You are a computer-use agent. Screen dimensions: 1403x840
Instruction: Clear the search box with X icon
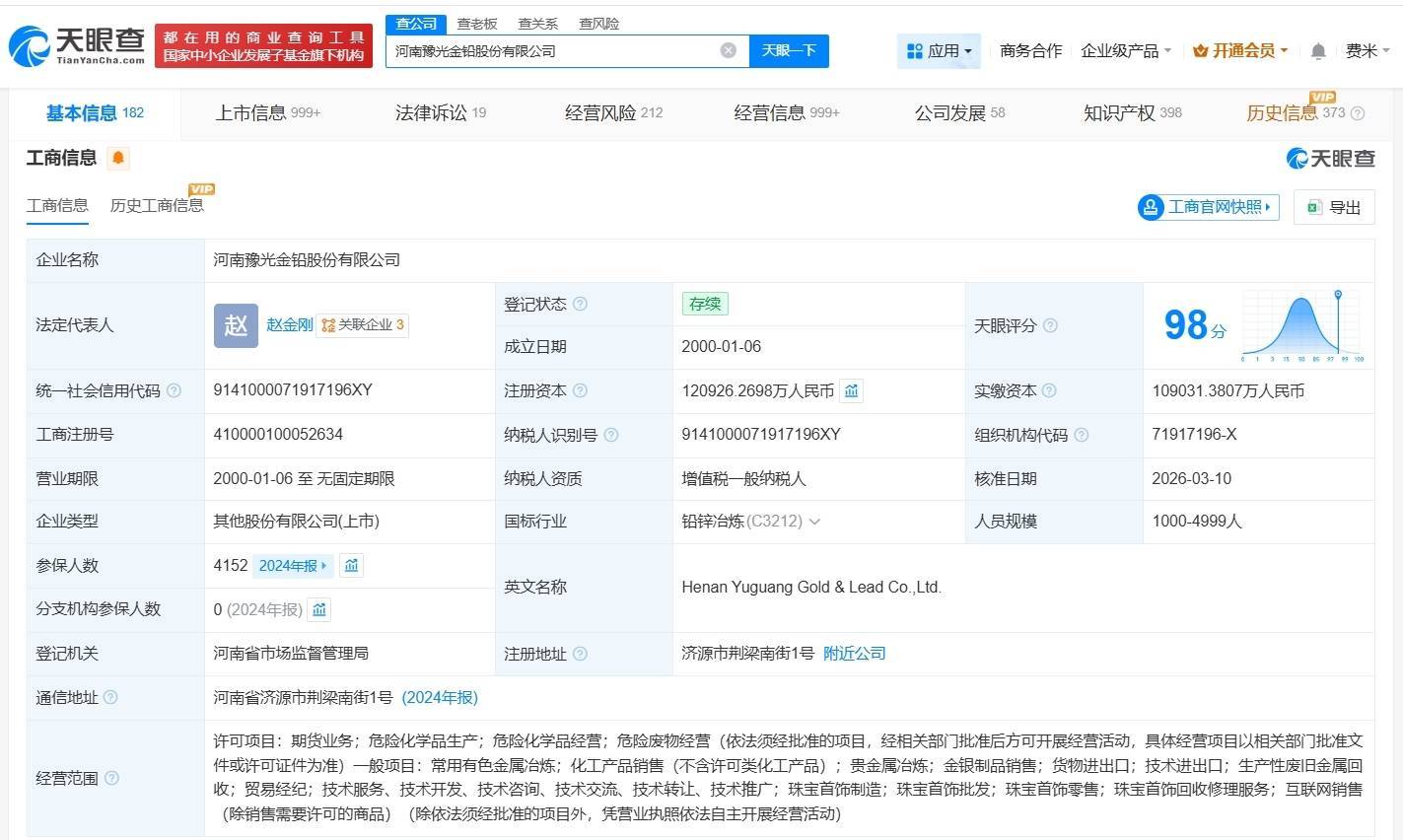[728, 50]
